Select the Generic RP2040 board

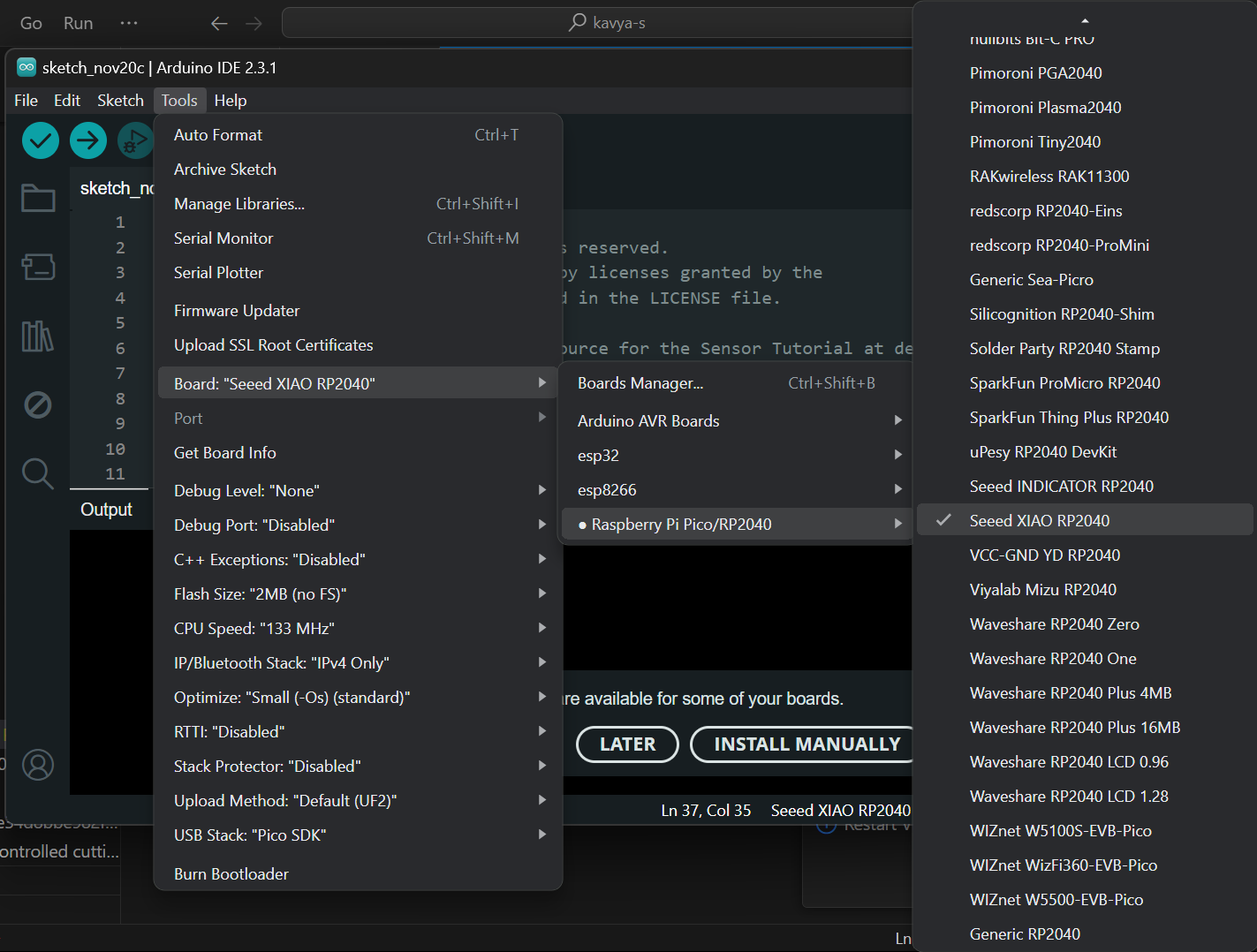tap(1085, 933)
